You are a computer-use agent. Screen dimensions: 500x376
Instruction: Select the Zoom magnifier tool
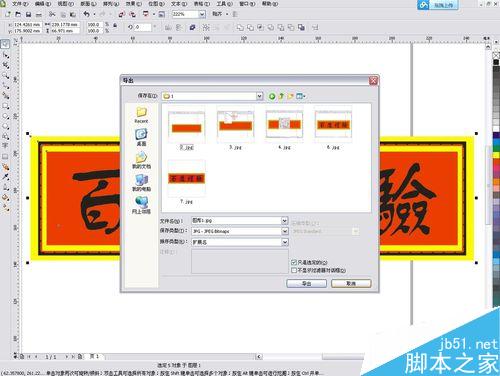(x=5, y=76)
